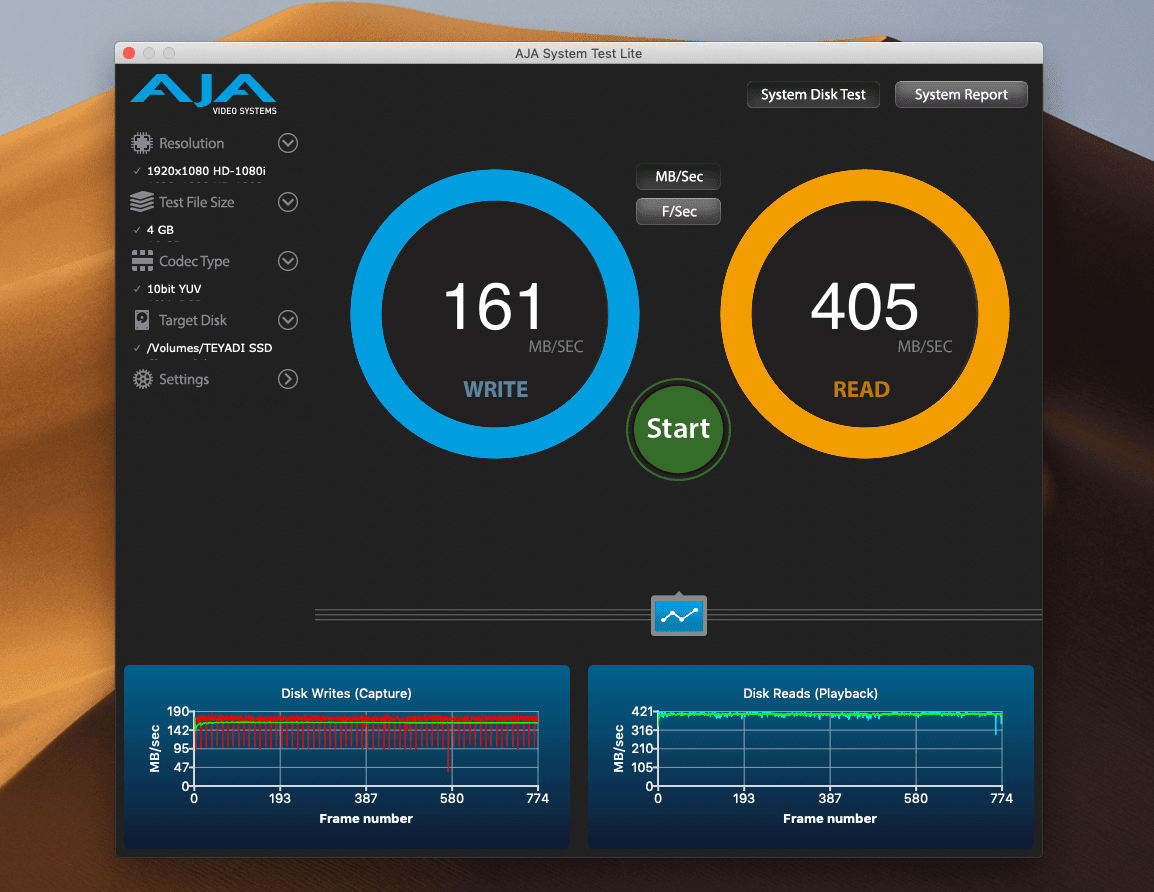Expand the Codec Type dropdown arrow
The height and width of the screenshot is (892, 1154).
288,261
